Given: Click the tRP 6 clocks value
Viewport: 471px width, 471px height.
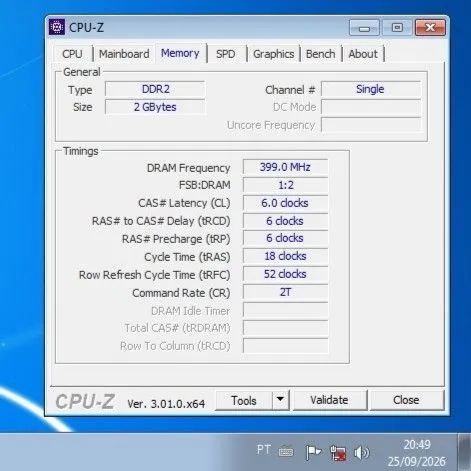Looking at the screenshot, I should point(285,238).
